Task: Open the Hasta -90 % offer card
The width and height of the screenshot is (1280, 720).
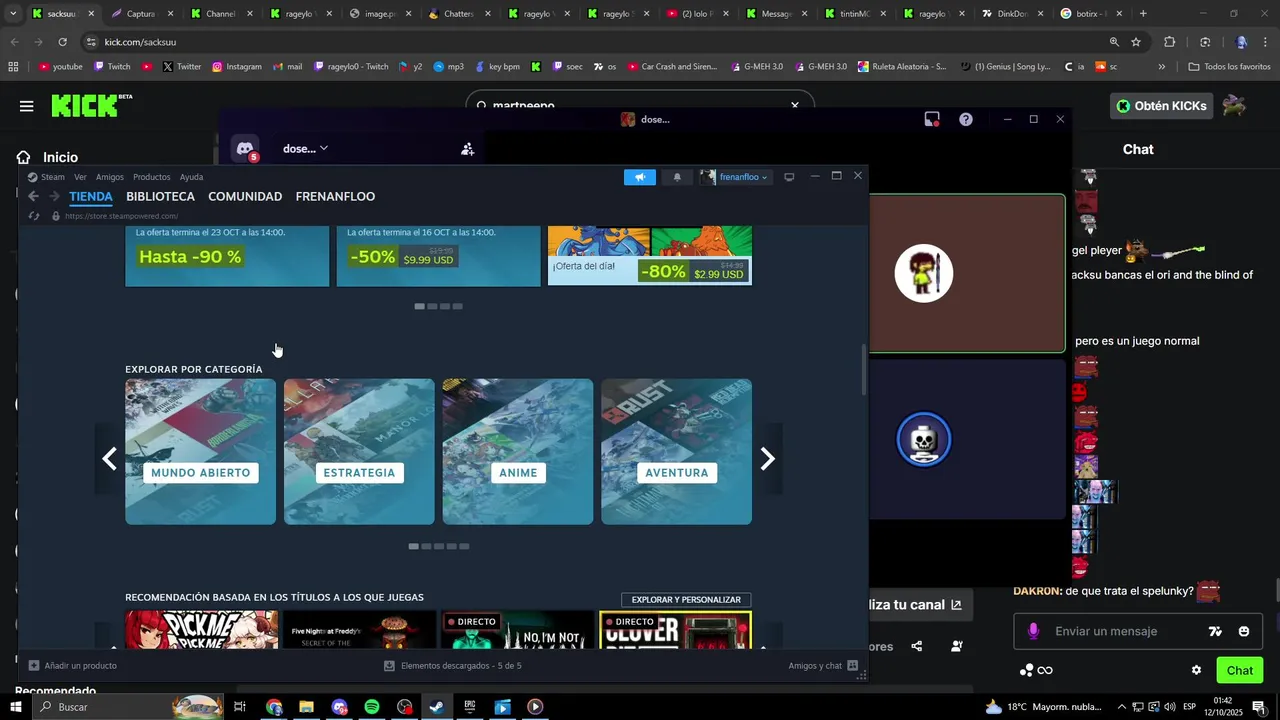Action: coord(227,256)
